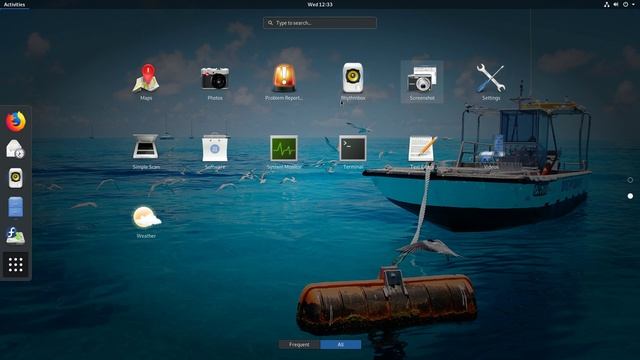This screenshot has width=640, height=360.
Task: Open the Evolution mail icon in dock
Action: [x=16, y=149]
